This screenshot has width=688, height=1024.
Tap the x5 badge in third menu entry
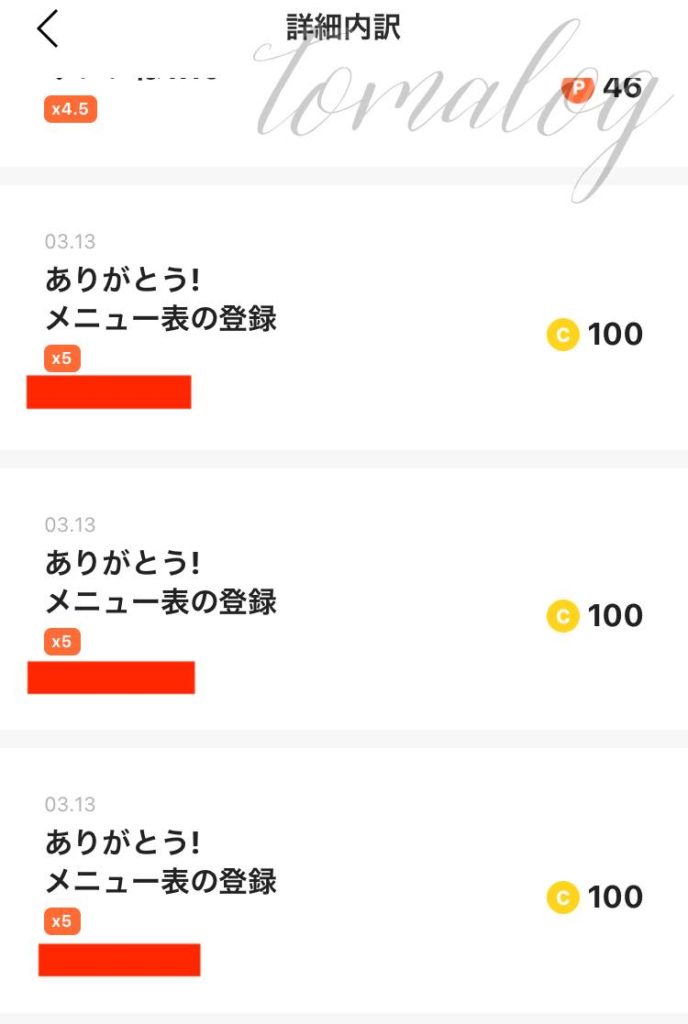point(62,921)
